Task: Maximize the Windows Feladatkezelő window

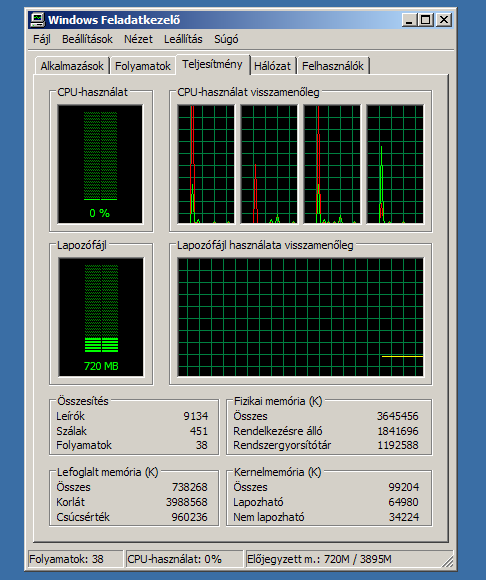Action: pos(425,20)
